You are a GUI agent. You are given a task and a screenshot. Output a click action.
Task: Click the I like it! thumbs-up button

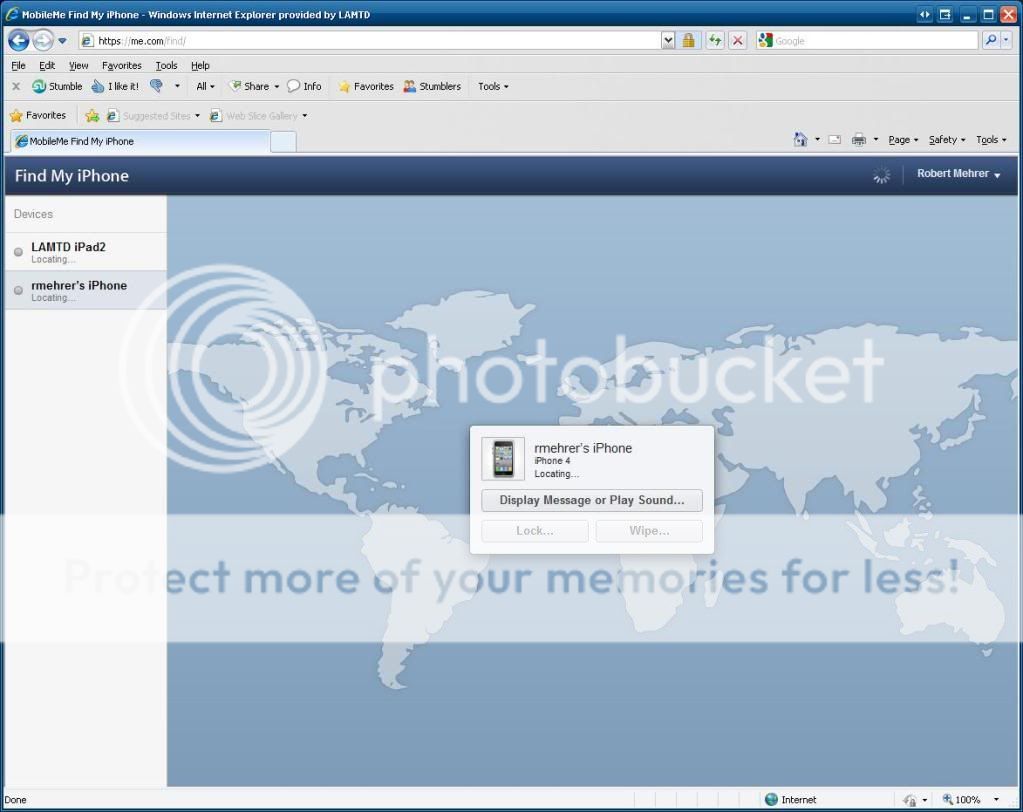tap(115, 86)
